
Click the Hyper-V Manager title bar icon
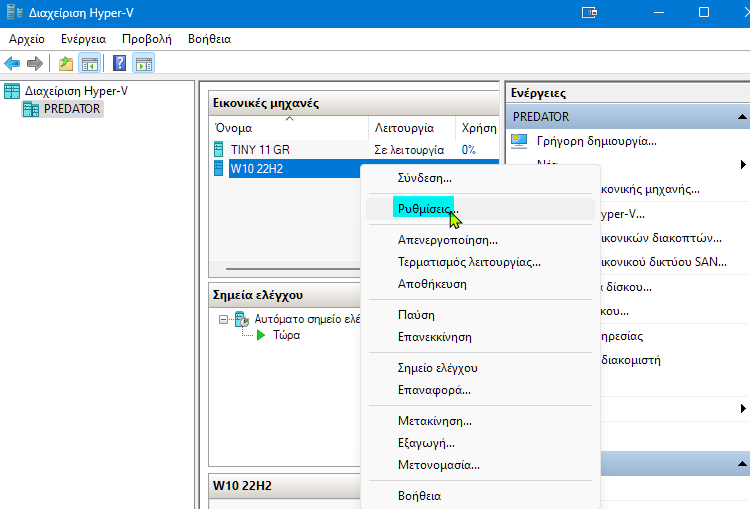(x=14, y=12)
